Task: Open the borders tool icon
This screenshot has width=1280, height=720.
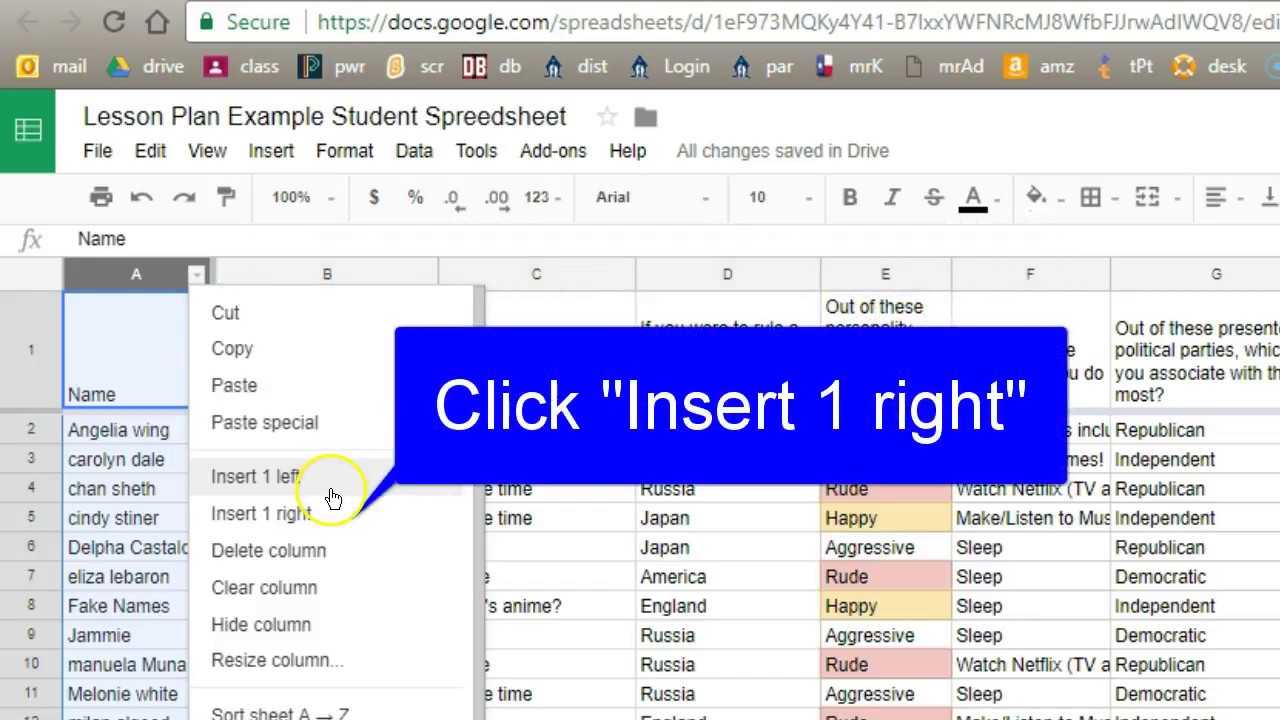Action: coord(1091,197)
